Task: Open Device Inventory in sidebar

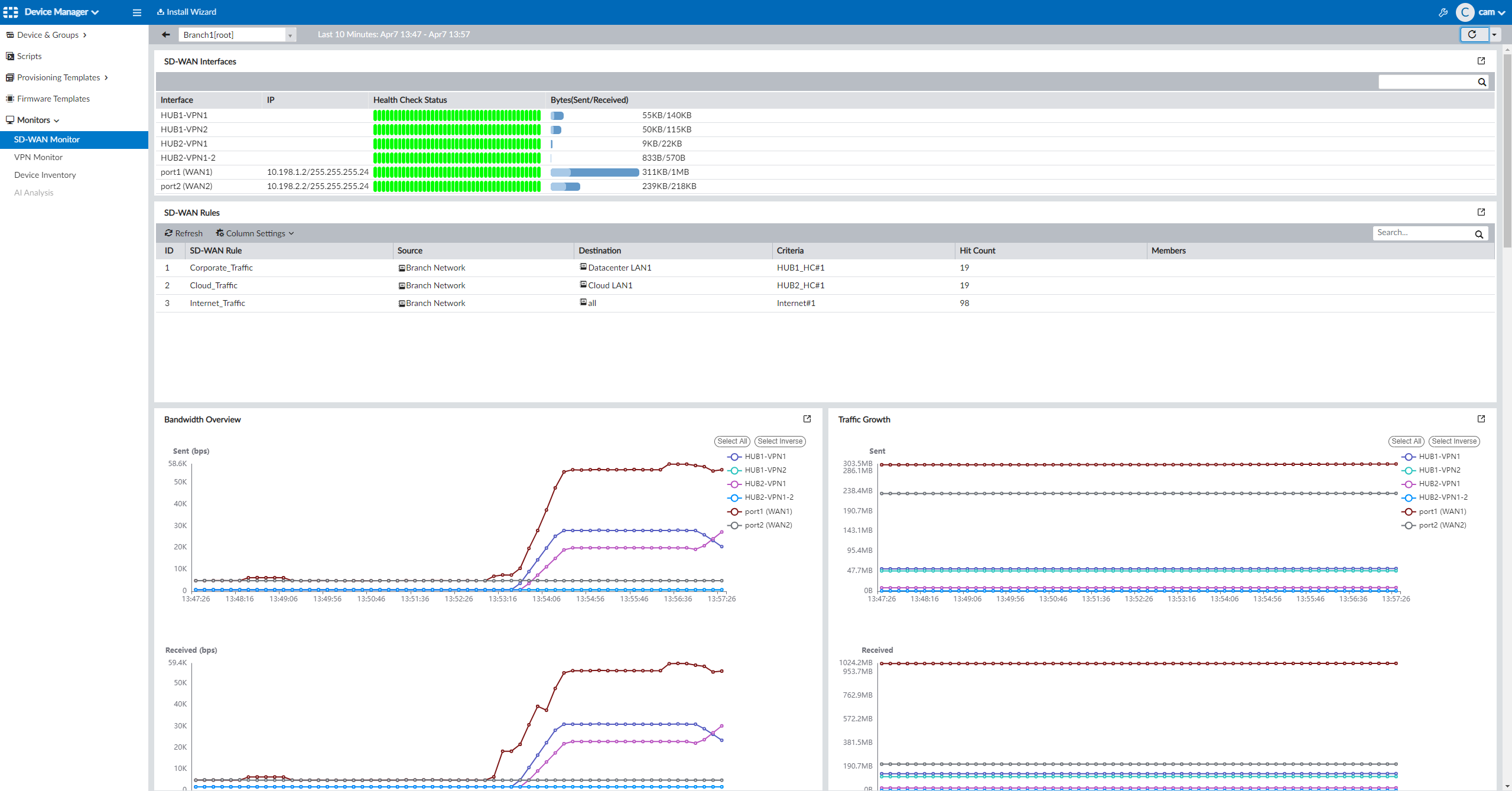Action: pos(45,175)
